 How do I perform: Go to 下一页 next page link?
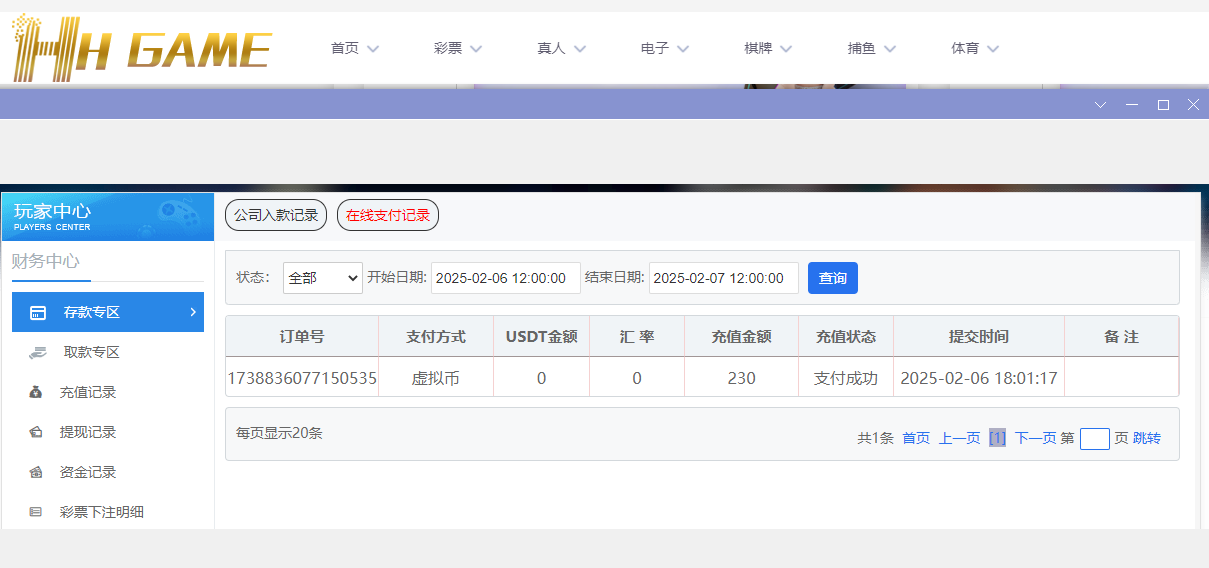[1035, 438]
